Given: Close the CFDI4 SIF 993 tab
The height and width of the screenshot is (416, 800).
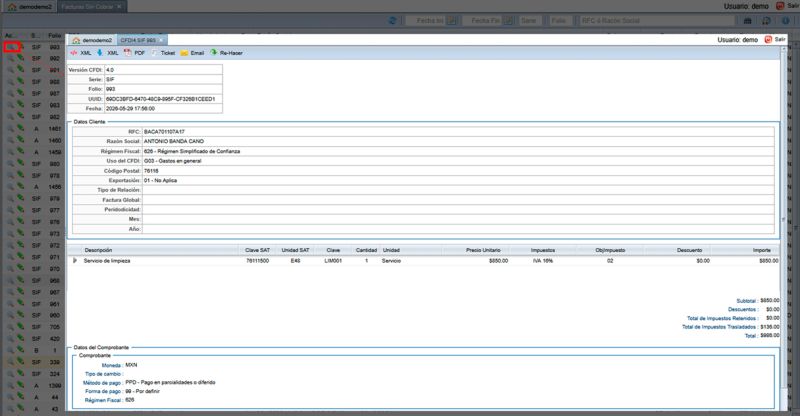Looking at the screenshot, I should pyautogui.click(x=161, y=40).
